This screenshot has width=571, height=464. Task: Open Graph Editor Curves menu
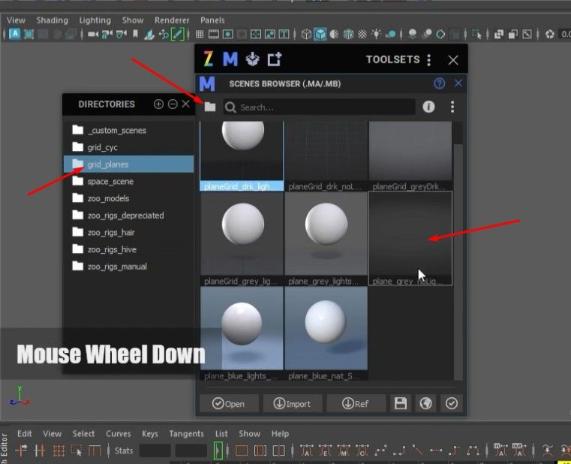click(x=118, y=434)
